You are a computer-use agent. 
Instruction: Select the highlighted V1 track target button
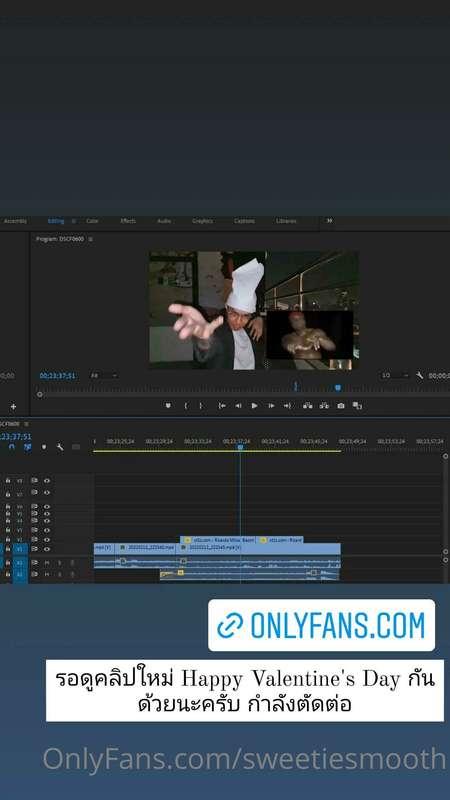[20, 549]
